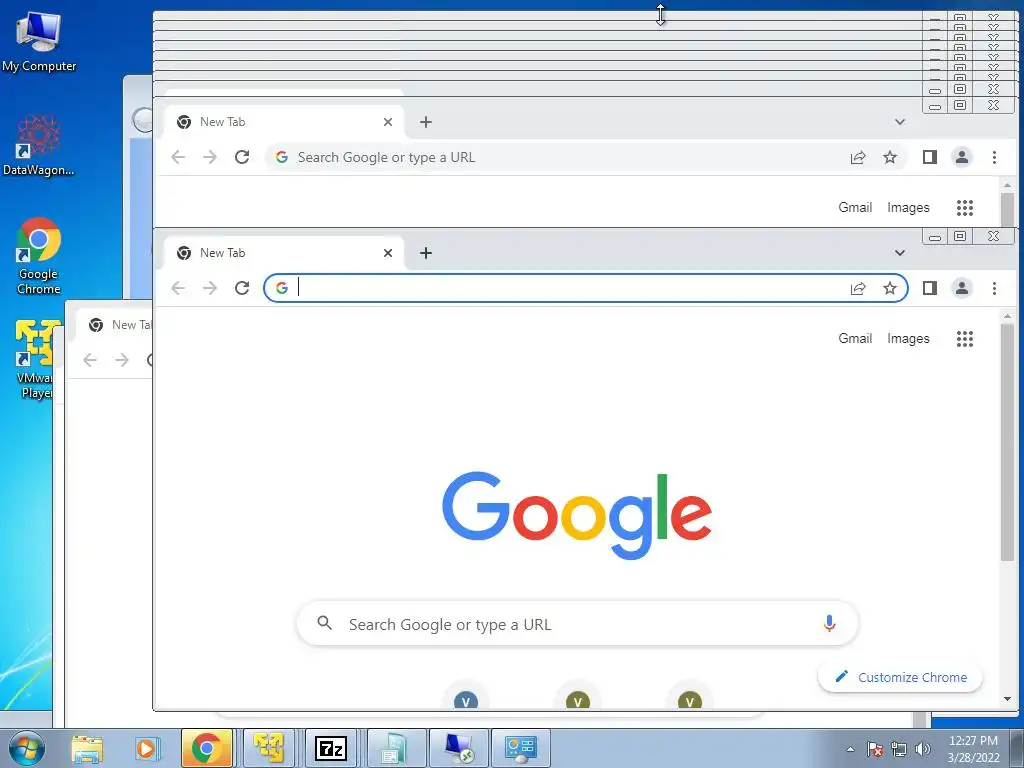This screenshot has width=1024, height=768.
Task: Open Windows Media Player from taskbar
Action: pos(146,748)
